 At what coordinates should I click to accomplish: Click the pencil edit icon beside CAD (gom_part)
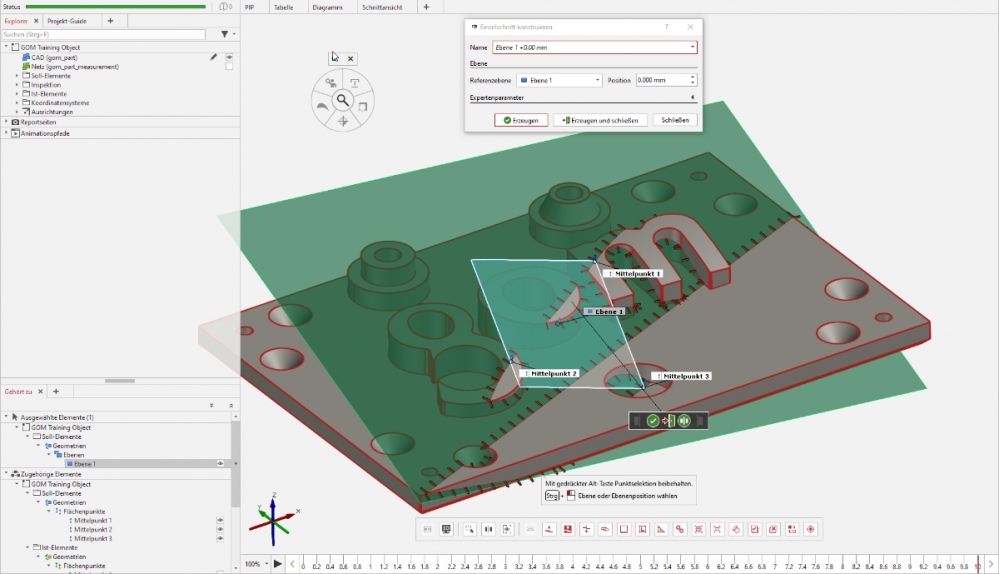click(x=213, y=58)
